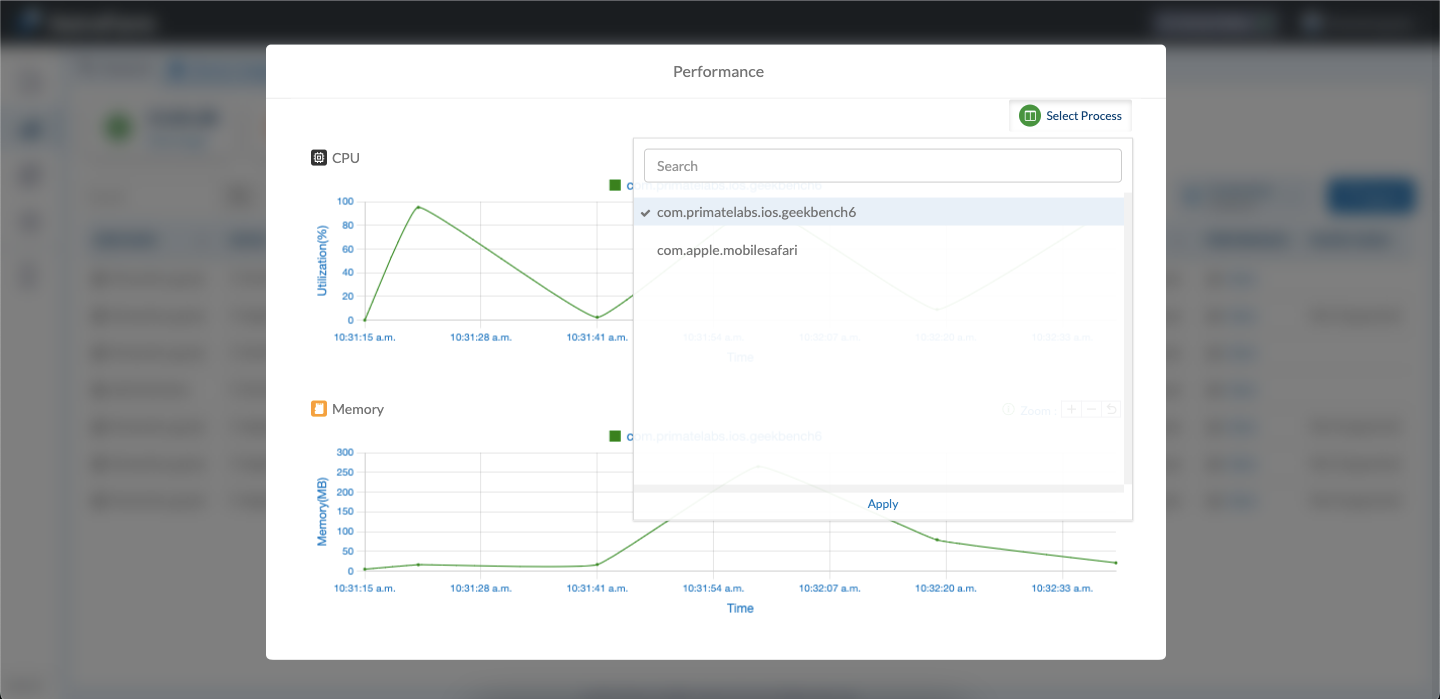Open the Select Process dropdown
Screen dimensions: 1440x699
pos(1070,116)
